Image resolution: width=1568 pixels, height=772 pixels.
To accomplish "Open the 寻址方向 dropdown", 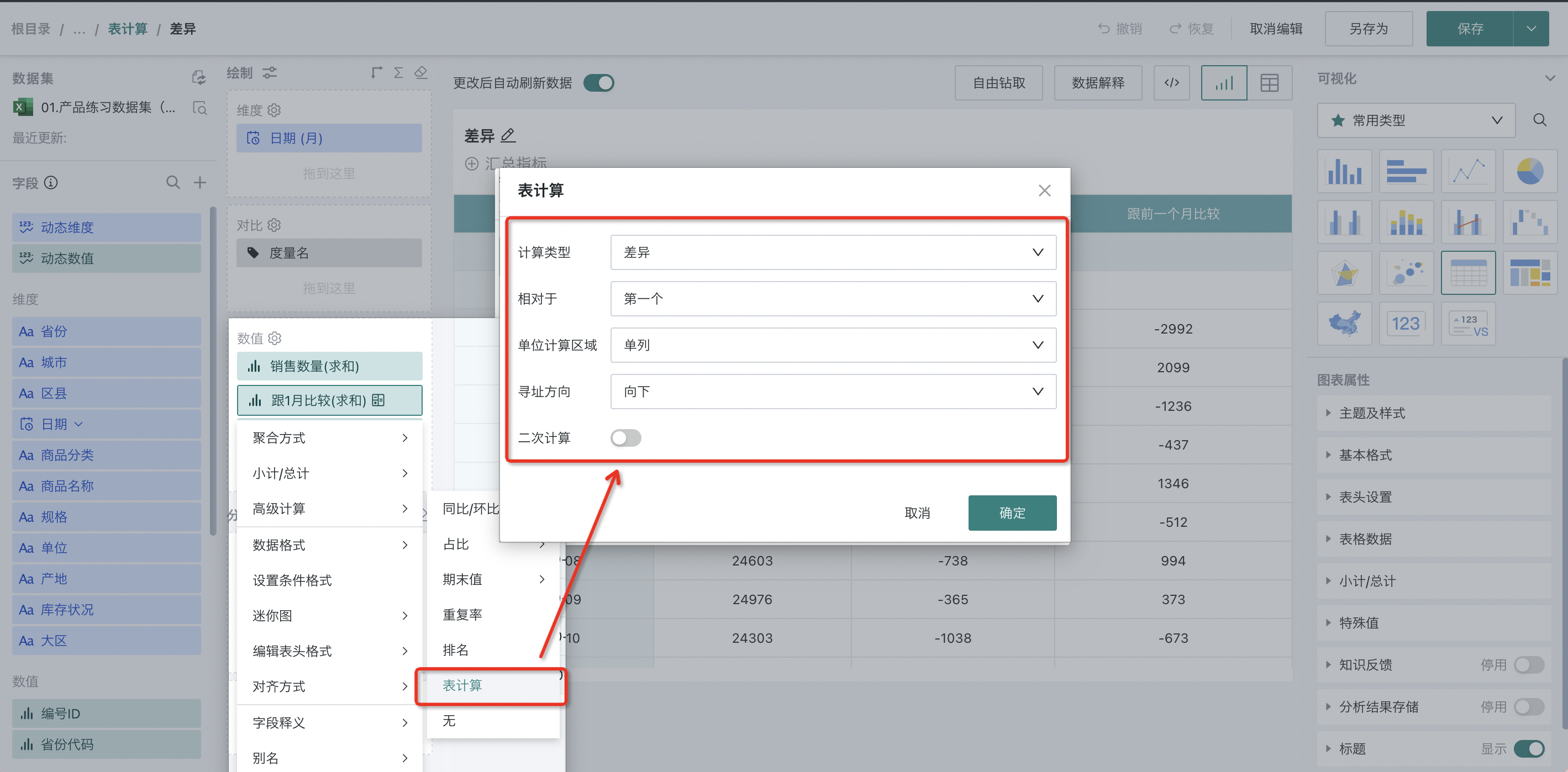I will pyautogui.click(x=833, y=392).
